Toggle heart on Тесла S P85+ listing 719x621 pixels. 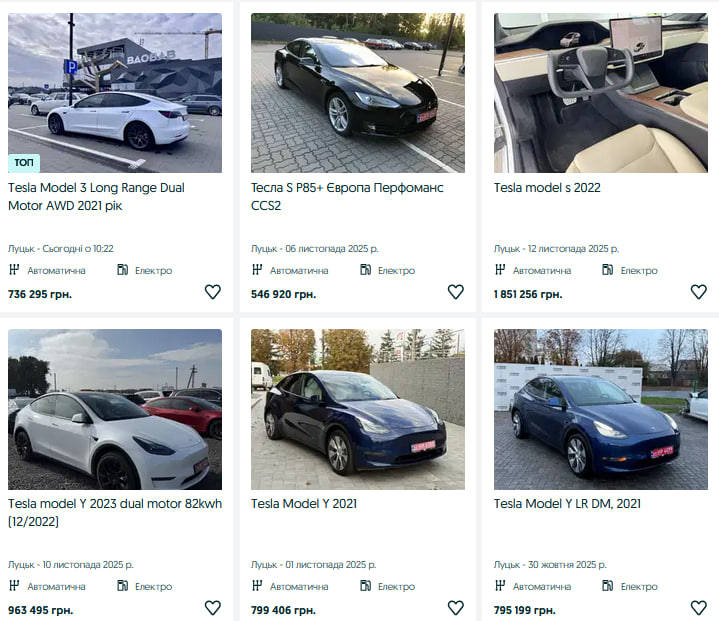455,292
